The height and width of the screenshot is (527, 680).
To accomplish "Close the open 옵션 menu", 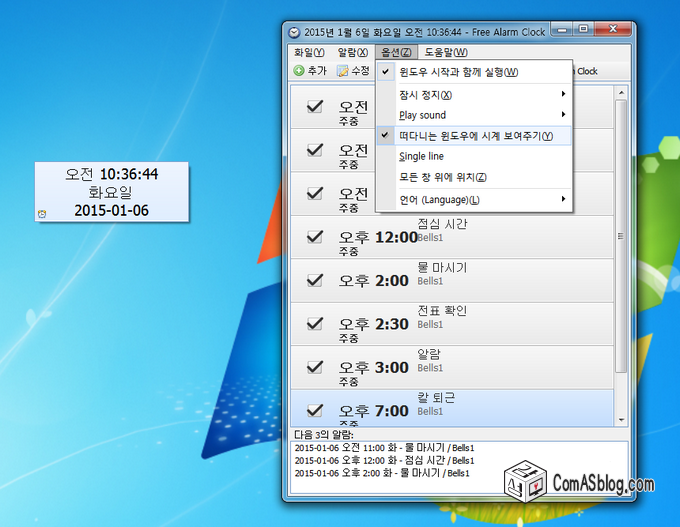I will click(x=396, y=52).
